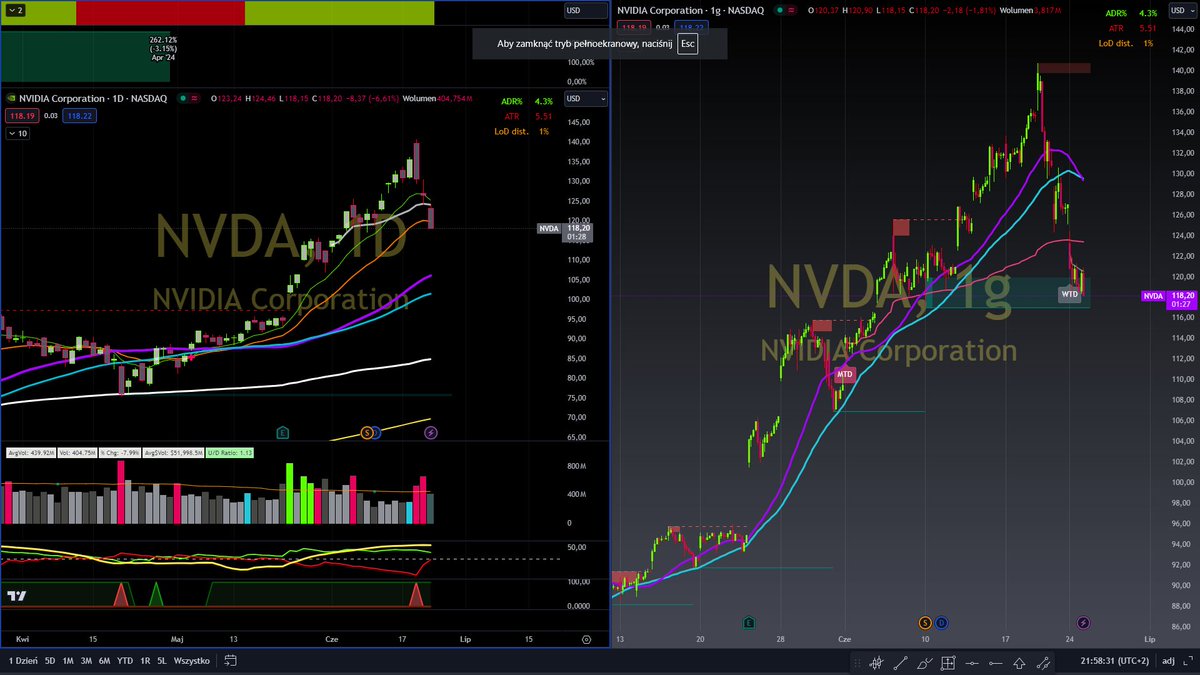Click the MTD label on the hourly chart
This screenshot has width=1200, height=675.
click(845, 374)
